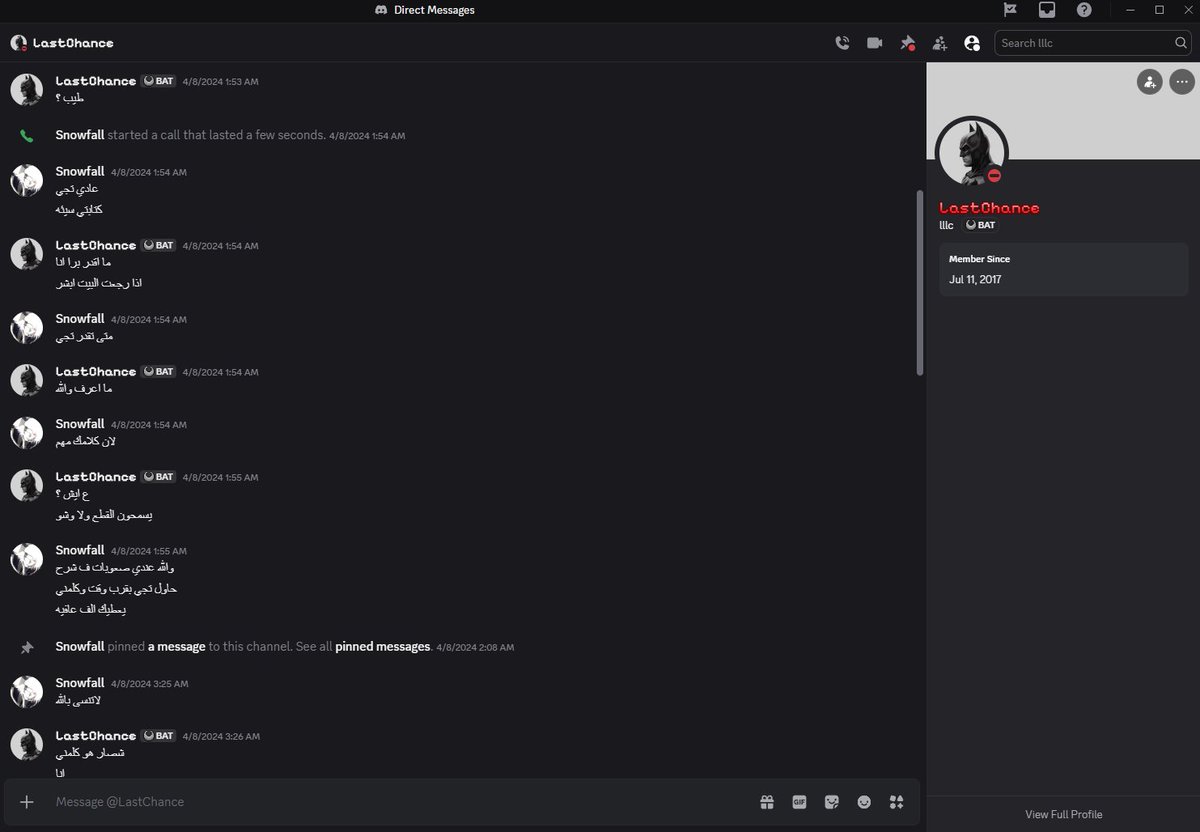Open 'pinned messages' link in pin notice
This screenshot has height=832, width=1200.
pyautogui.click(x=382, y=647)
